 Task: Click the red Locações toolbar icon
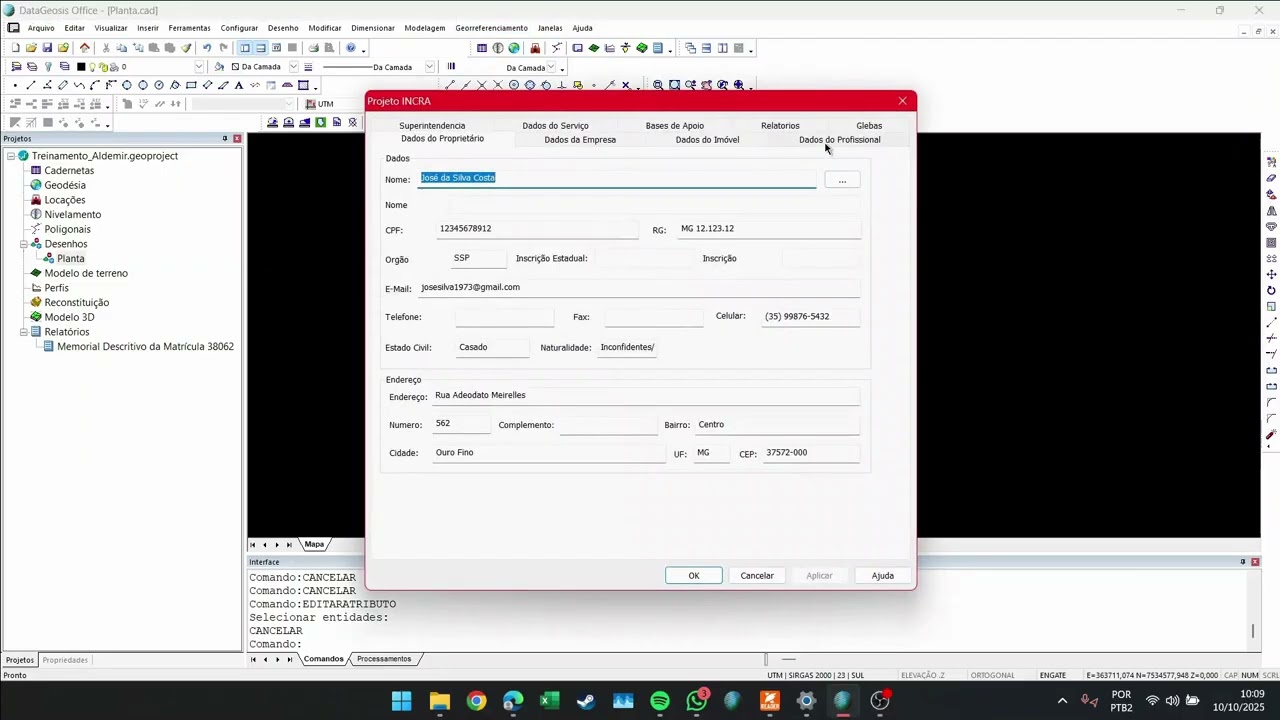[535, 48]
